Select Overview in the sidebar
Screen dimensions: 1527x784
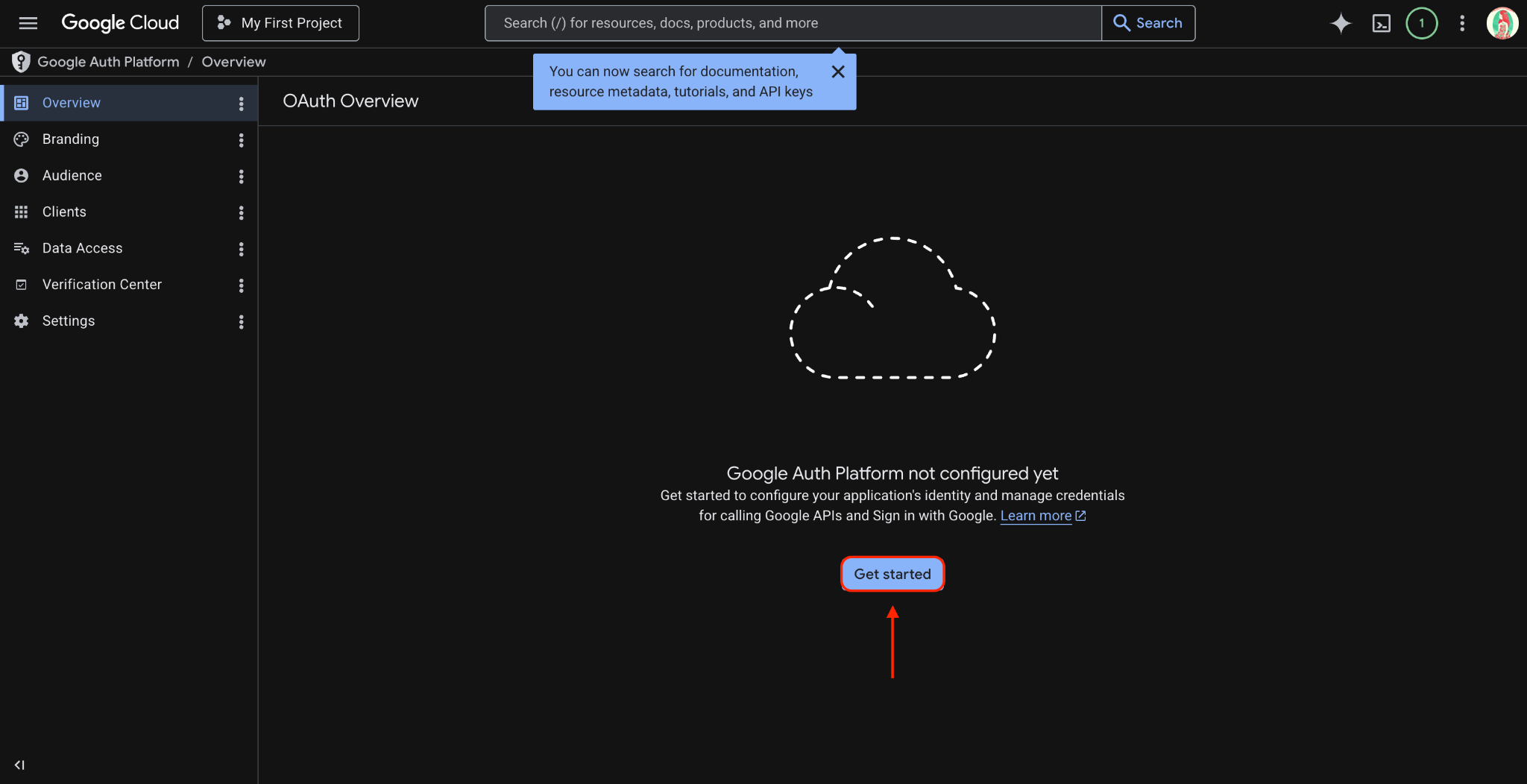coord(128,103)
